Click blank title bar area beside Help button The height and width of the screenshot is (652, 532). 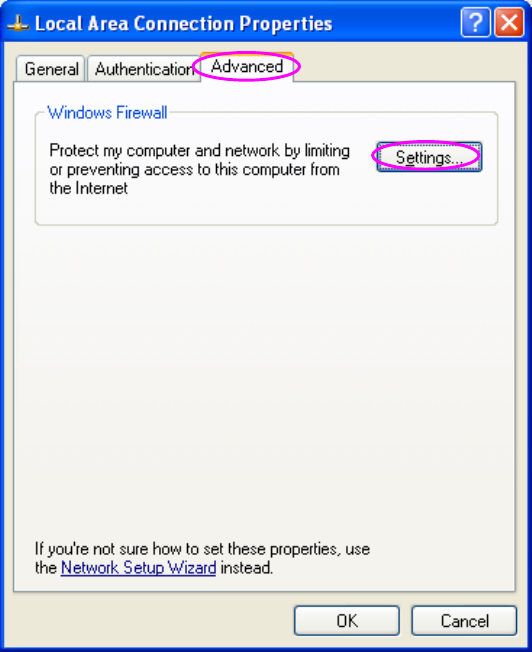pos(395,23)
